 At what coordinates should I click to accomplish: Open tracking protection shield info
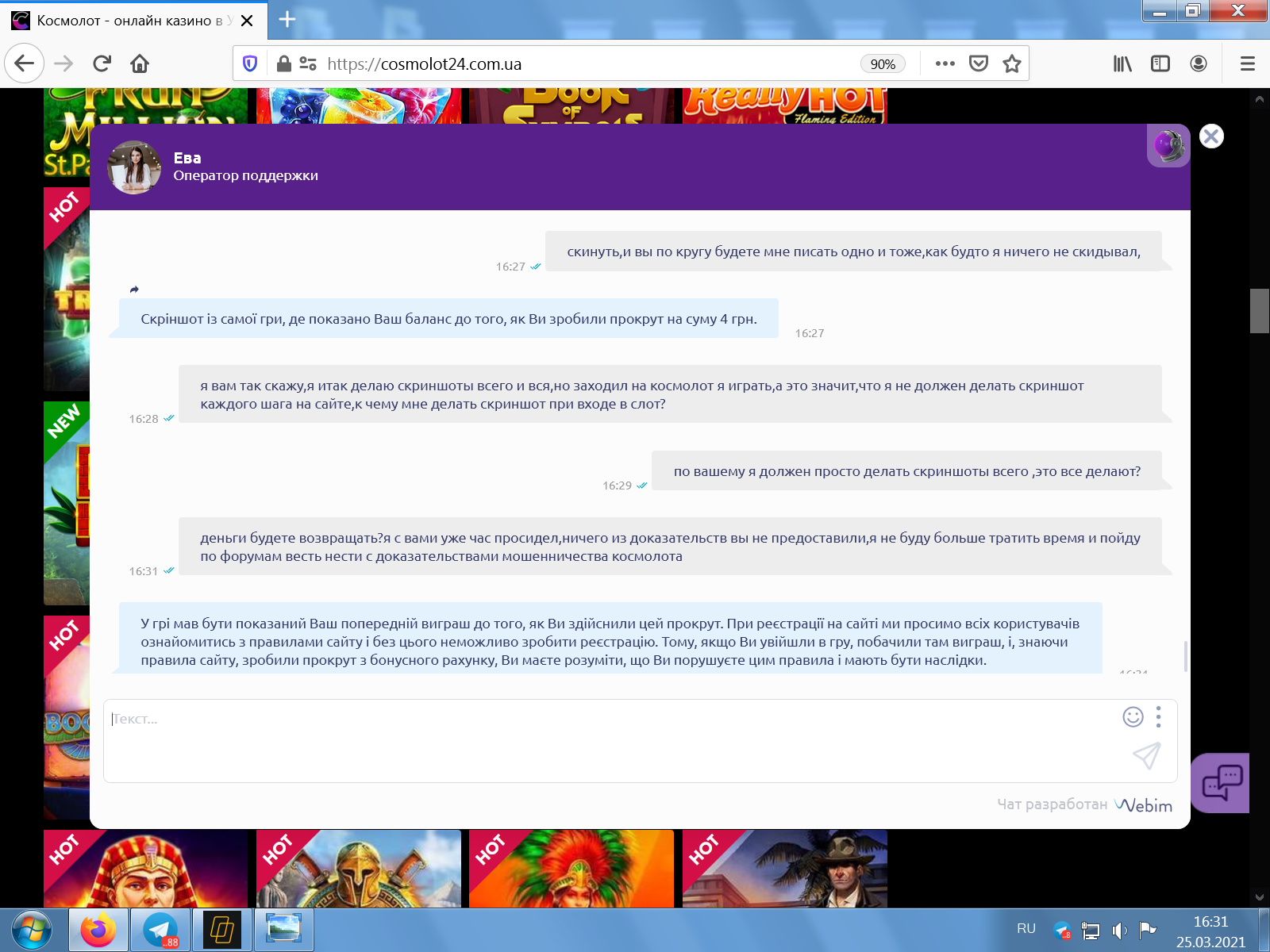[x=250, y=63]
